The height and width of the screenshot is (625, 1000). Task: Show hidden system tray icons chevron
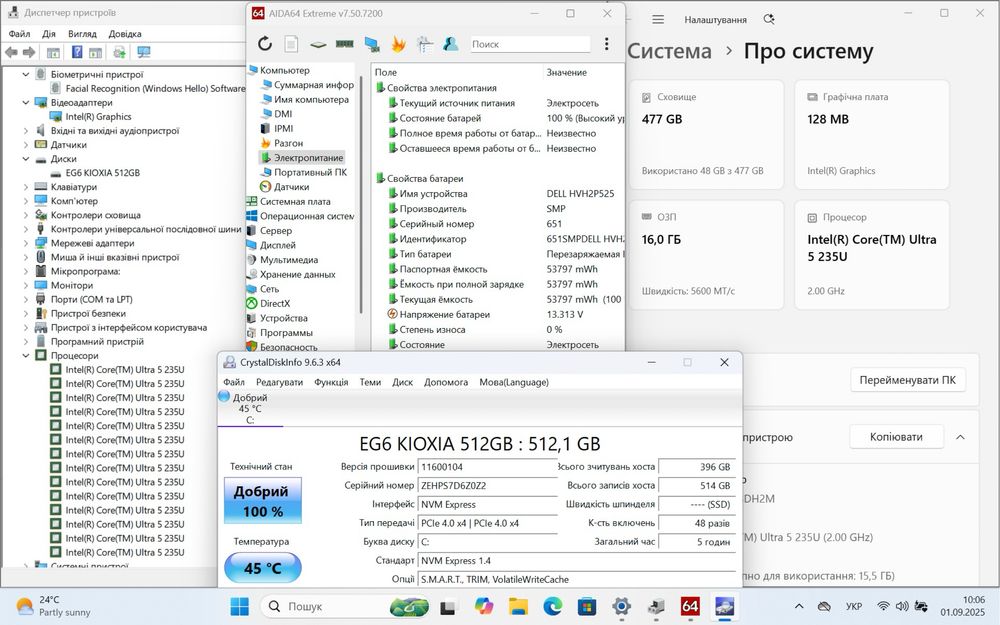[799, 606]
